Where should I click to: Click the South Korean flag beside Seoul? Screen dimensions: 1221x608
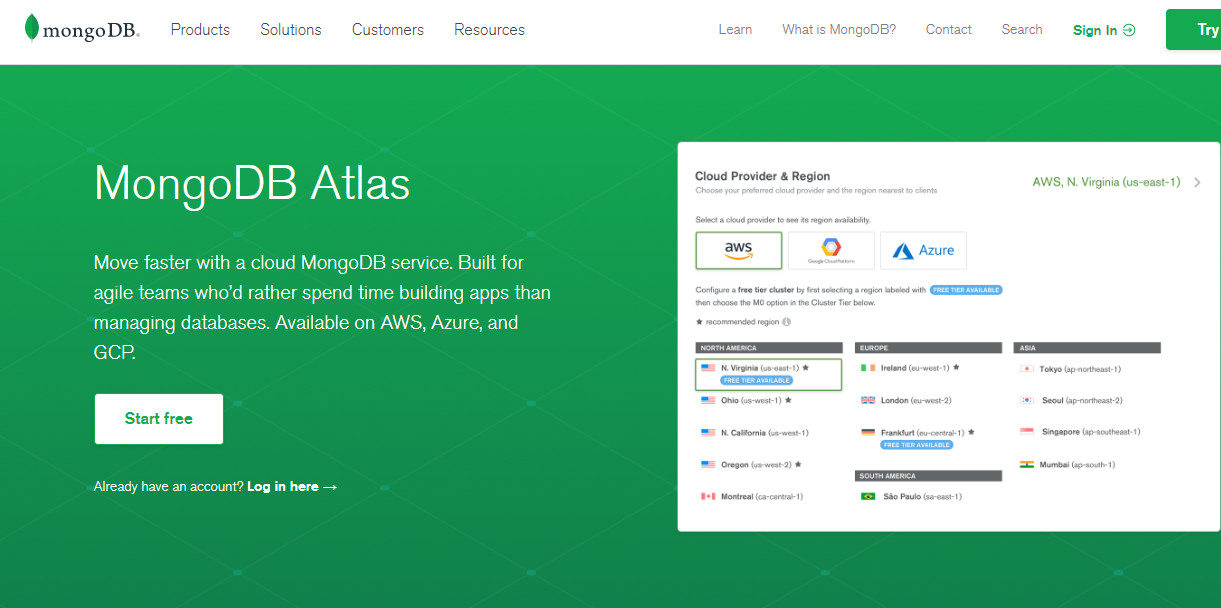[x=1026, y=400]
